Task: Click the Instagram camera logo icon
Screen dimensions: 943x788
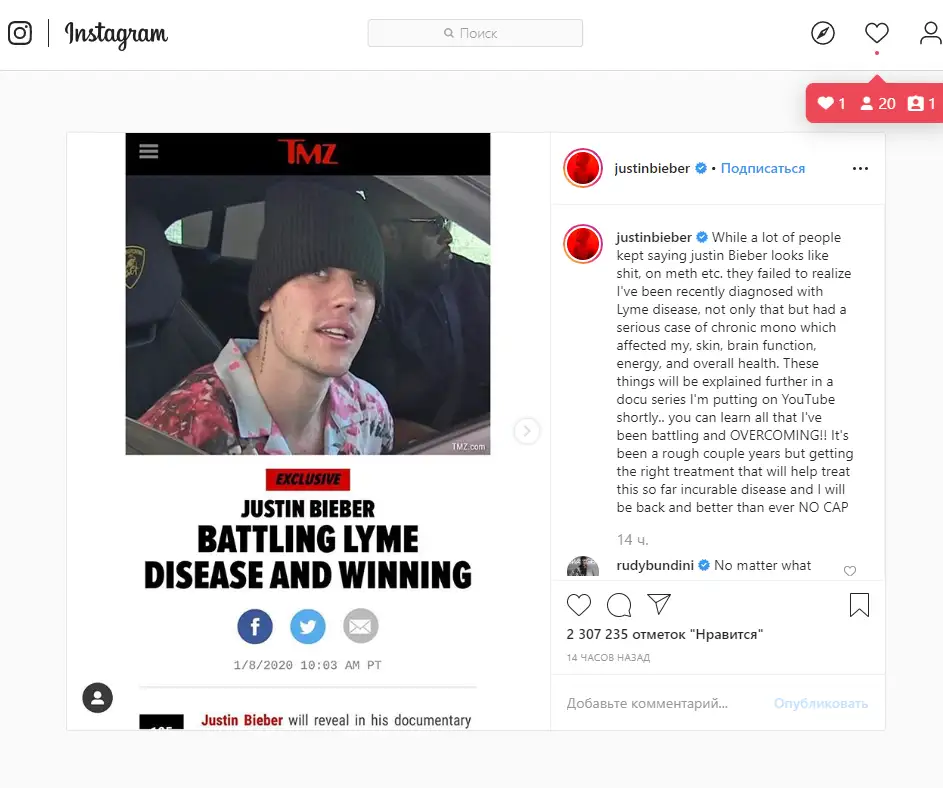Action: point(20,33)
